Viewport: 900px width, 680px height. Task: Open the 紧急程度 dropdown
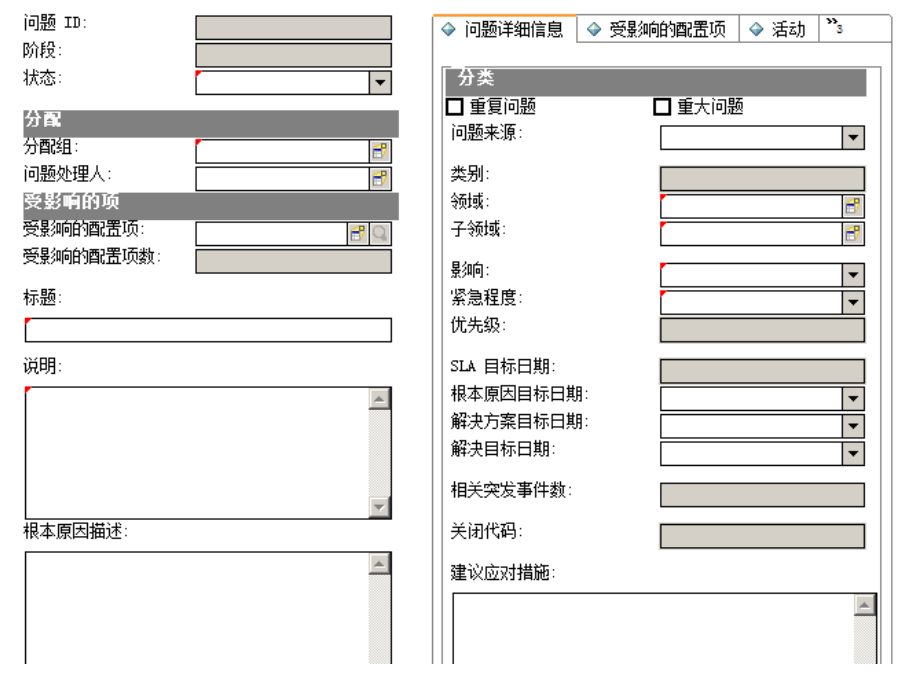pos(853,302)
